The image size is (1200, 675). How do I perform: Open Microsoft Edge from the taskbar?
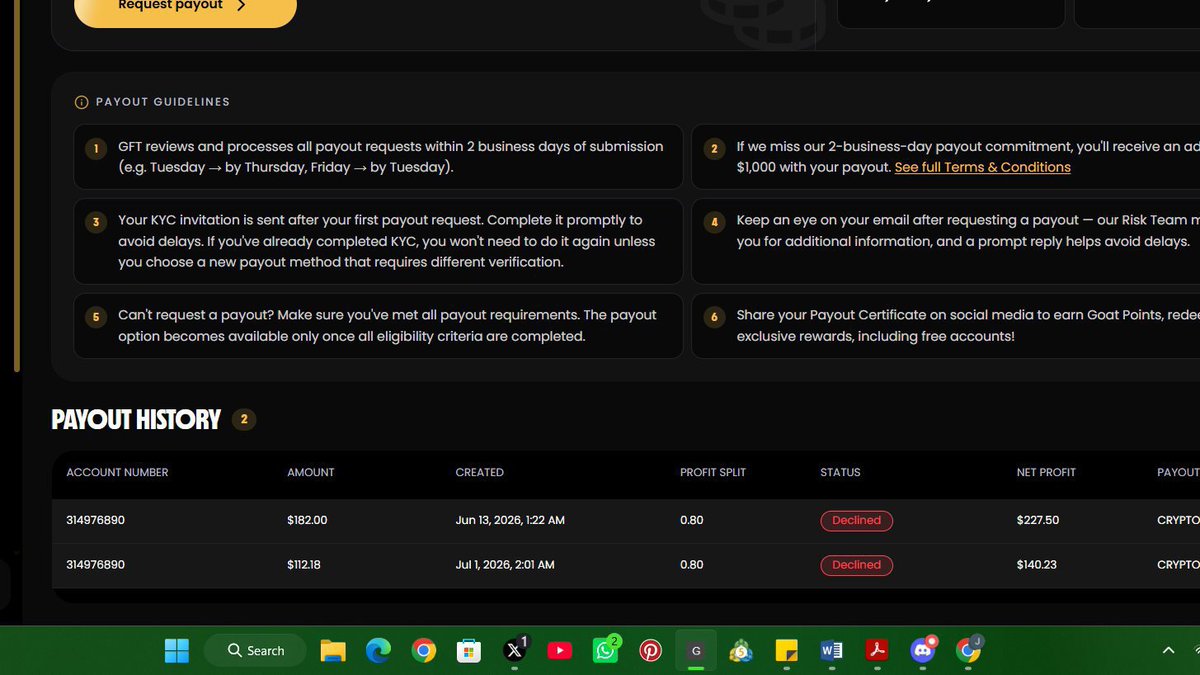click(378, 651)
